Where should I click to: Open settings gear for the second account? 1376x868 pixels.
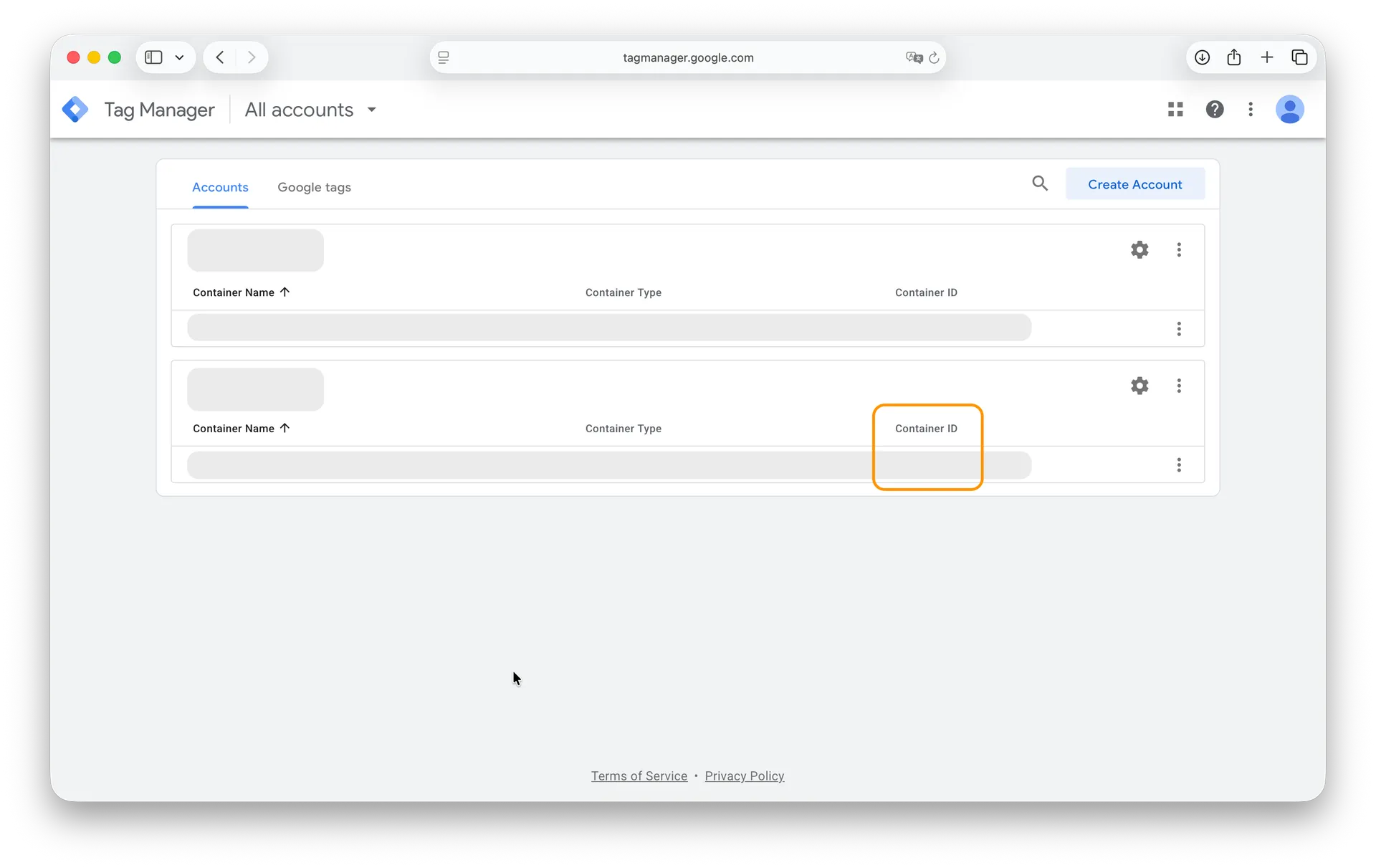[1139, 386]
